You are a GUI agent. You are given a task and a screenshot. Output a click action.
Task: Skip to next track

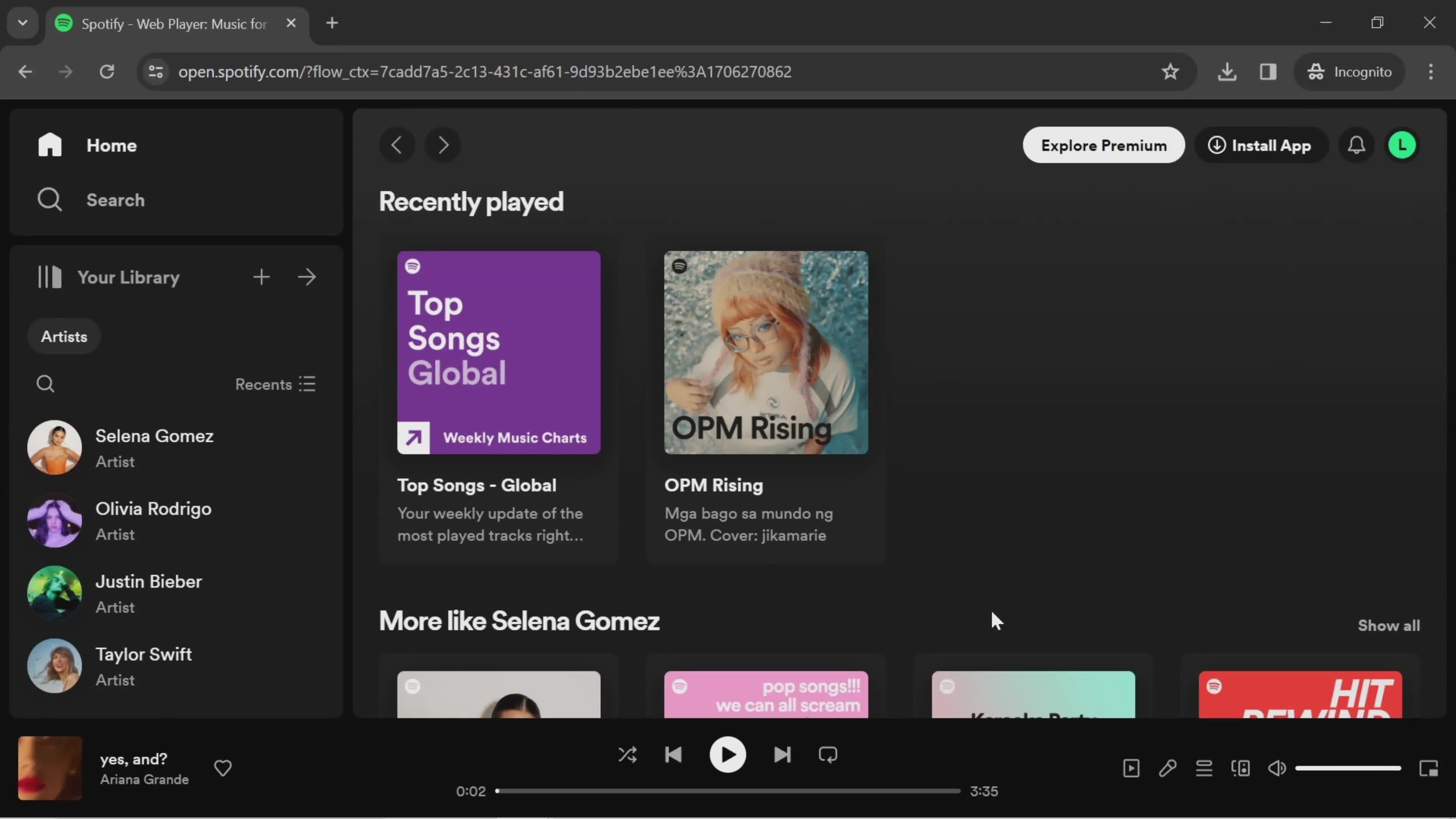782,755
